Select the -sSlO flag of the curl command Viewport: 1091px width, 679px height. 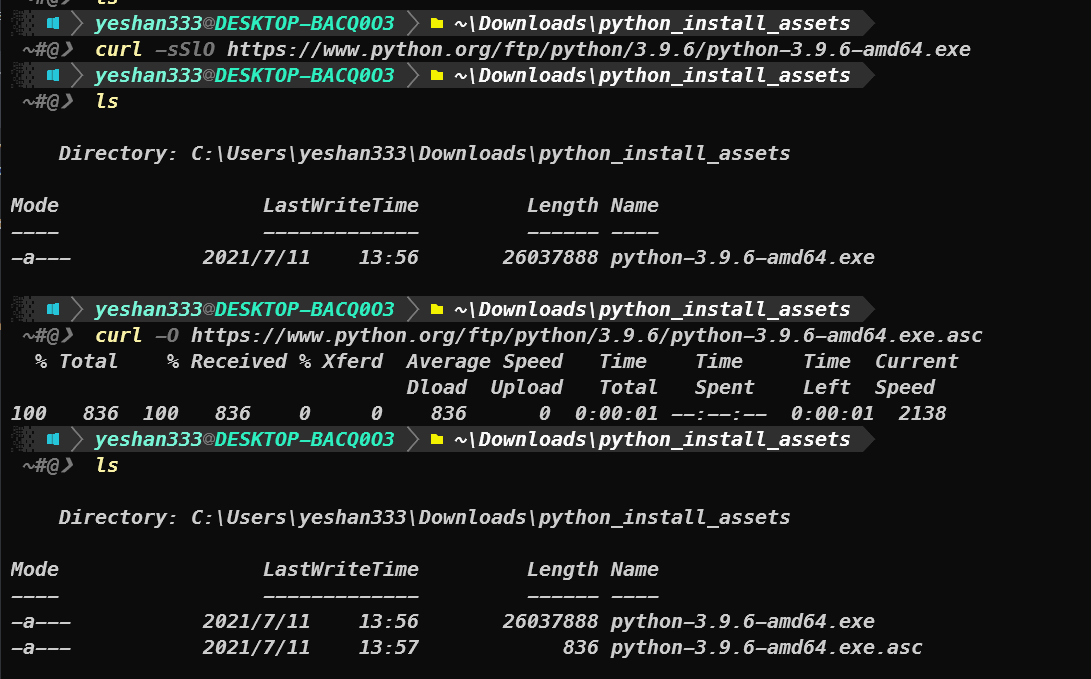[x=184, y=49]
